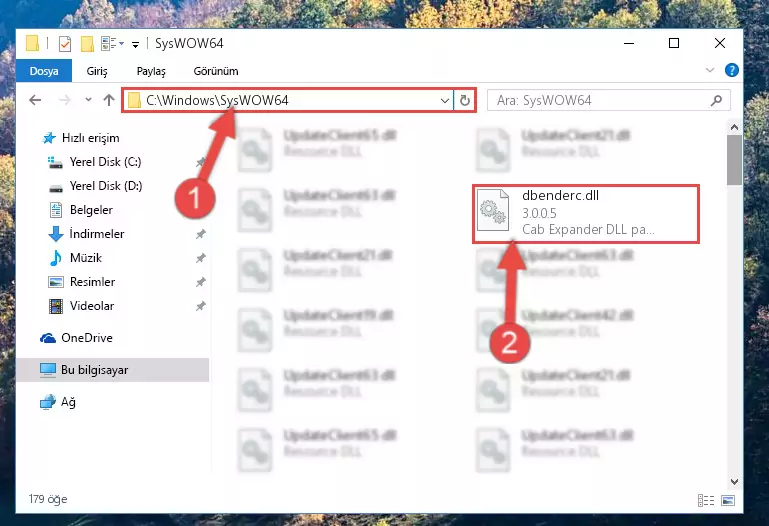This screenshot has height=526, width=769.
Task: Click the Yerel Disk (D:) drive icon
Action: [x=56, y=188]
